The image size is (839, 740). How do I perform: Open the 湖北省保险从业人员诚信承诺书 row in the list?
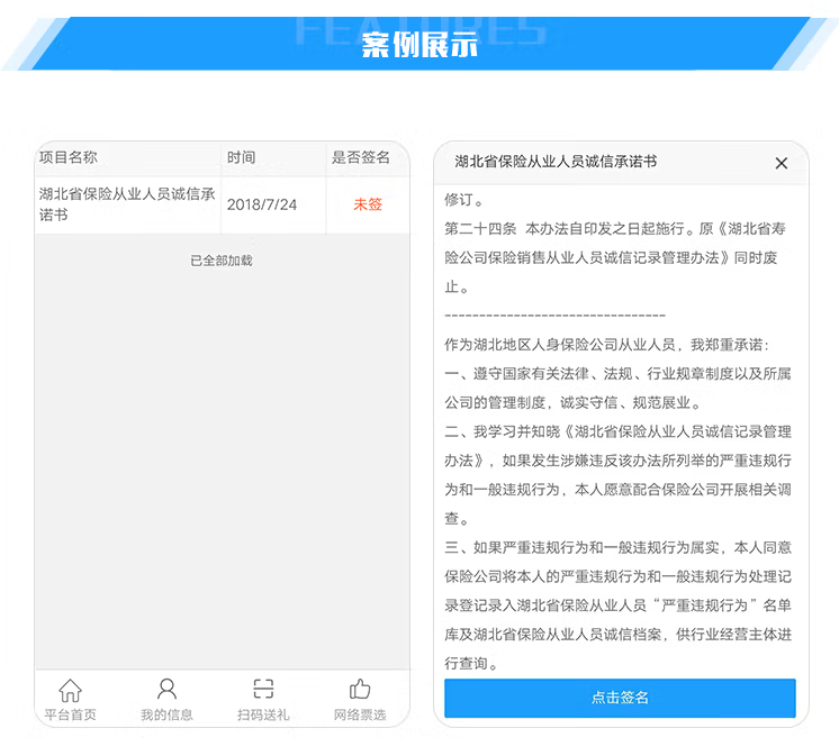[x=127, y=204]
